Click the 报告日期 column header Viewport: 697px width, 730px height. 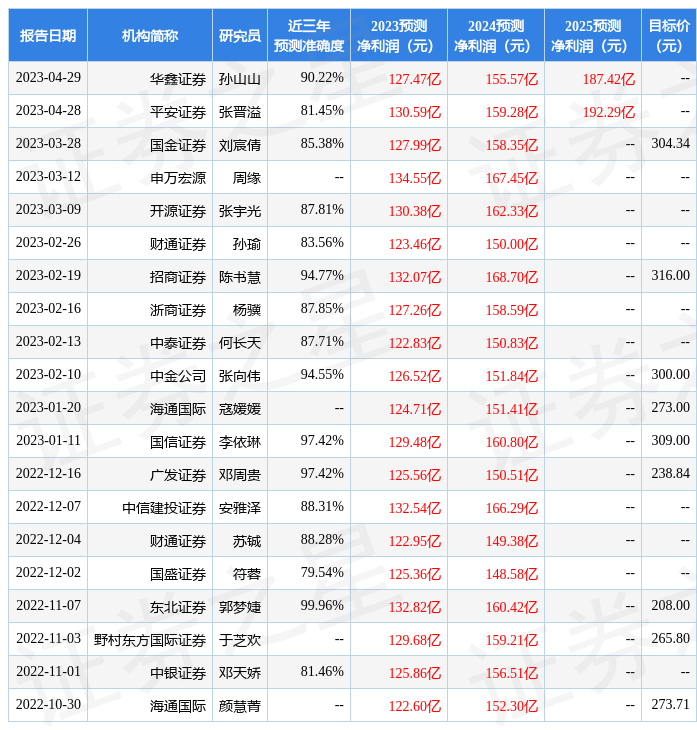tap(48, 36)
